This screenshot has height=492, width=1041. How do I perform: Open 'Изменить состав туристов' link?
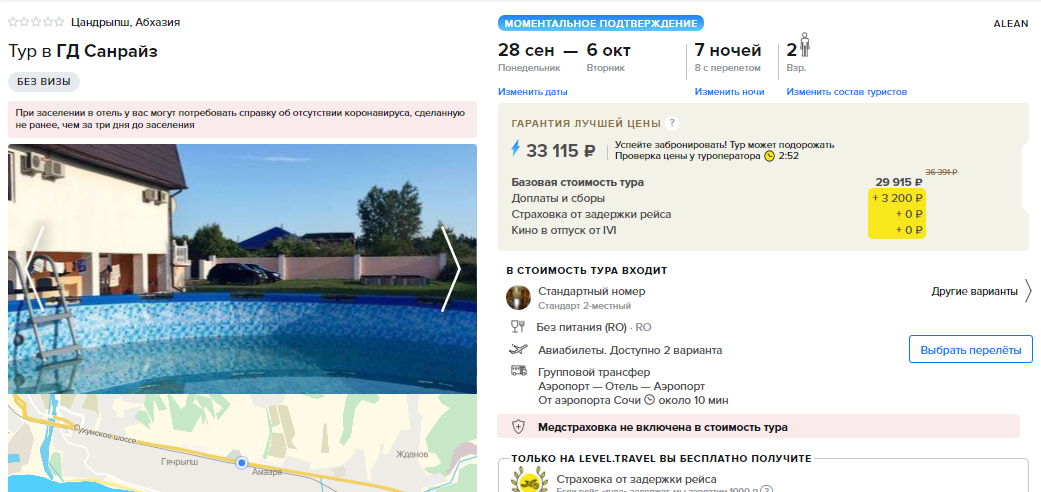(846, 92)
